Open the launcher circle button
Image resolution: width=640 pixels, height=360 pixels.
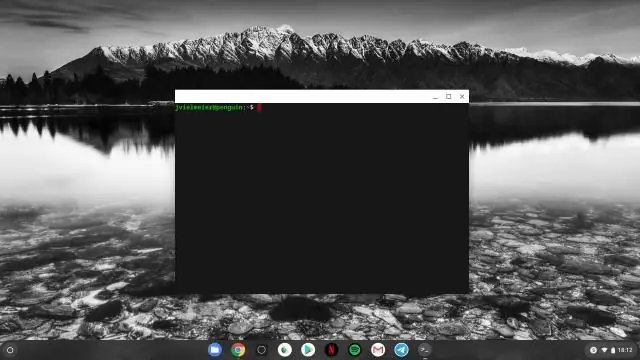tap(10, 350)
